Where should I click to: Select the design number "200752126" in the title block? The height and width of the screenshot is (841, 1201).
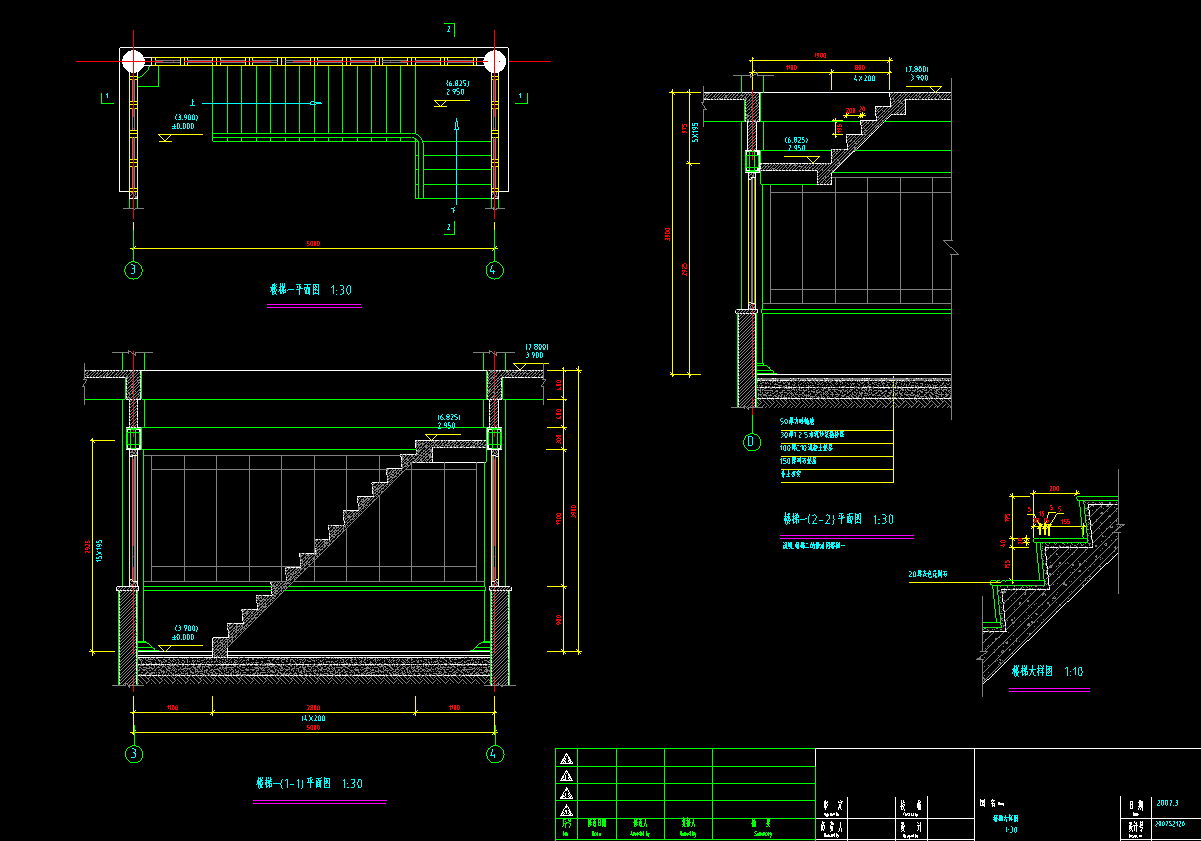click(x=1171, y=824)
